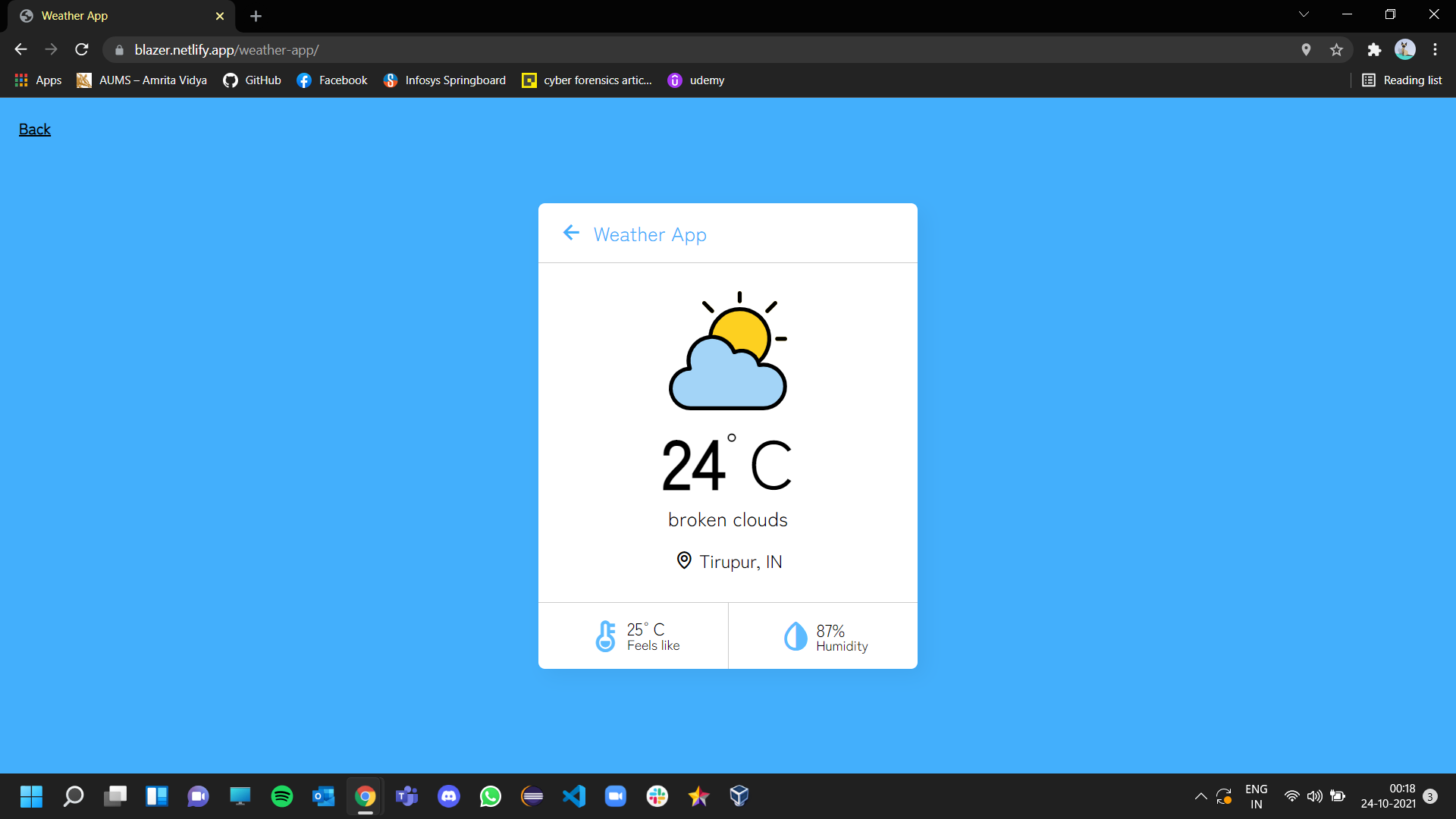Show hidden system tray icons
Screen dimensions: 1456x819
(x=1200, y=796)
